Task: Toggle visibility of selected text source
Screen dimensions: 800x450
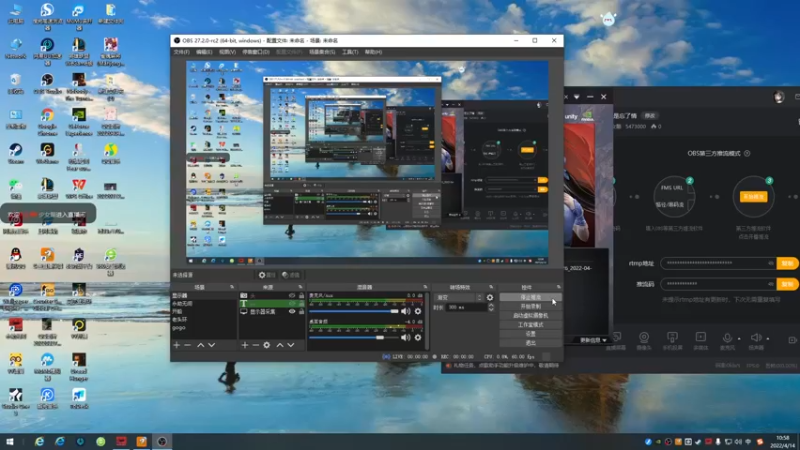Action: click(292, 304)
